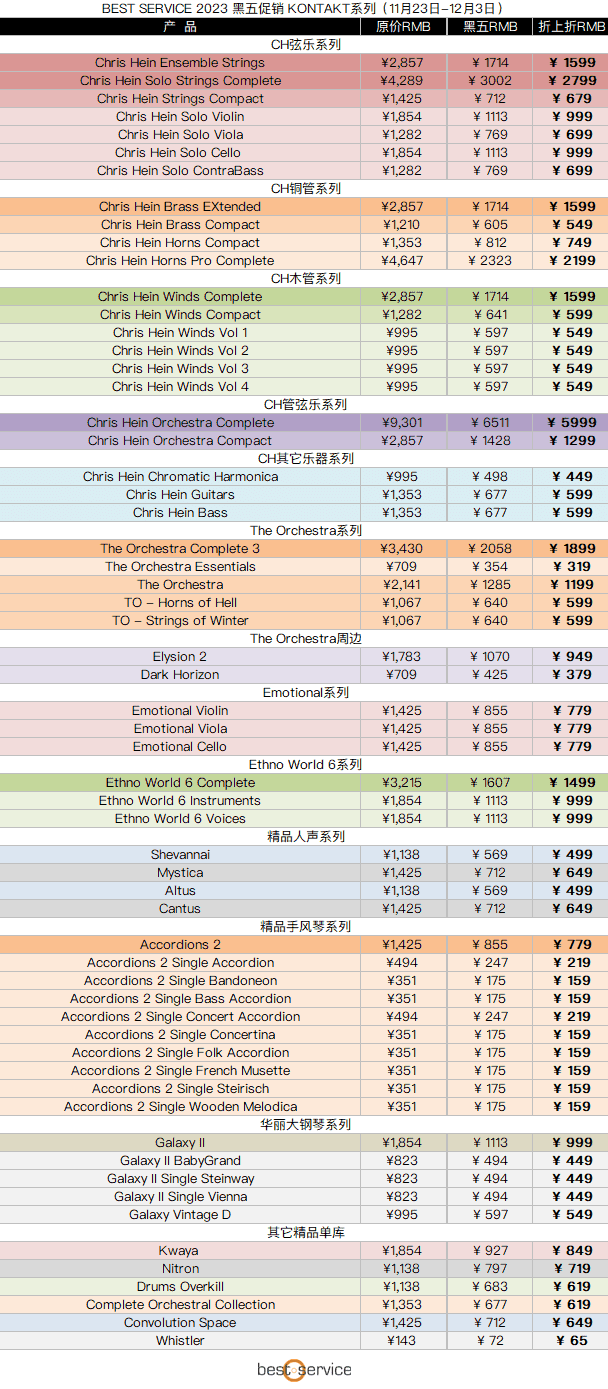Select 'Ethno World 6 Instruments' row
This screenshot has height=1389, width=608.
click(180, 801)
